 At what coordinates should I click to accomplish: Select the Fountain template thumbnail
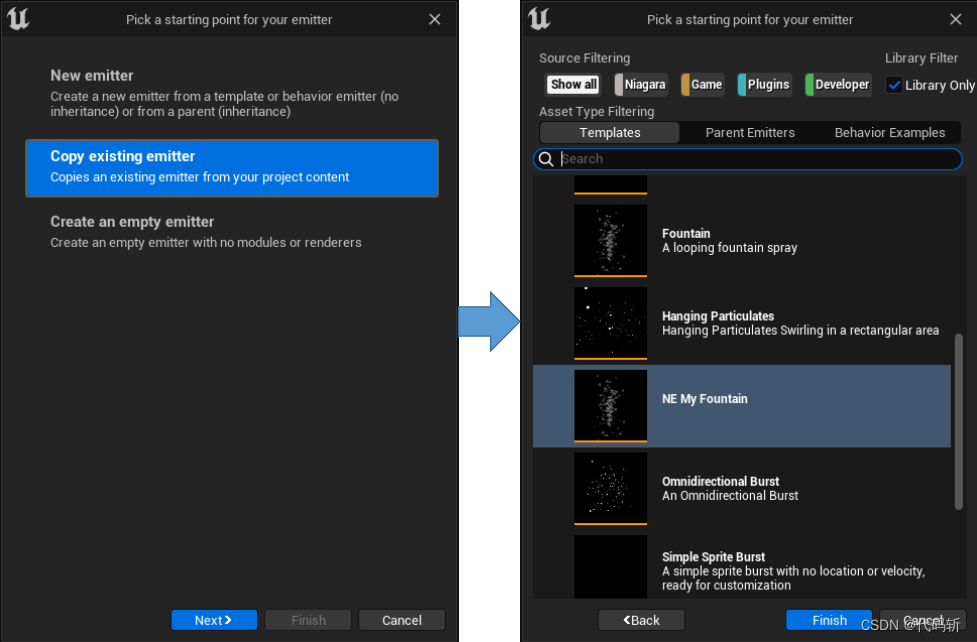611,240
